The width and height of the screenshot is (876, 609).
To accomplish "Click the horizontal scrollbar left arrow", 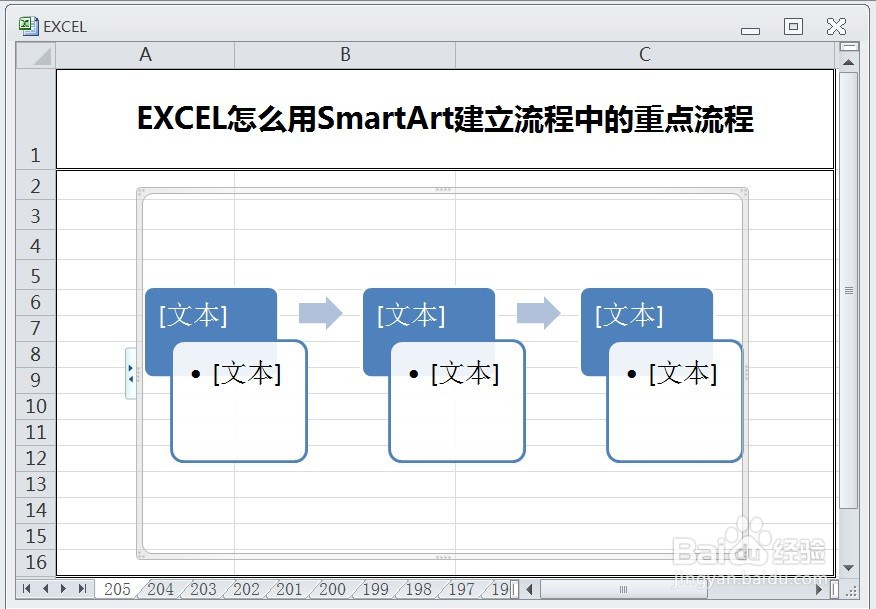I will [530, 589].
